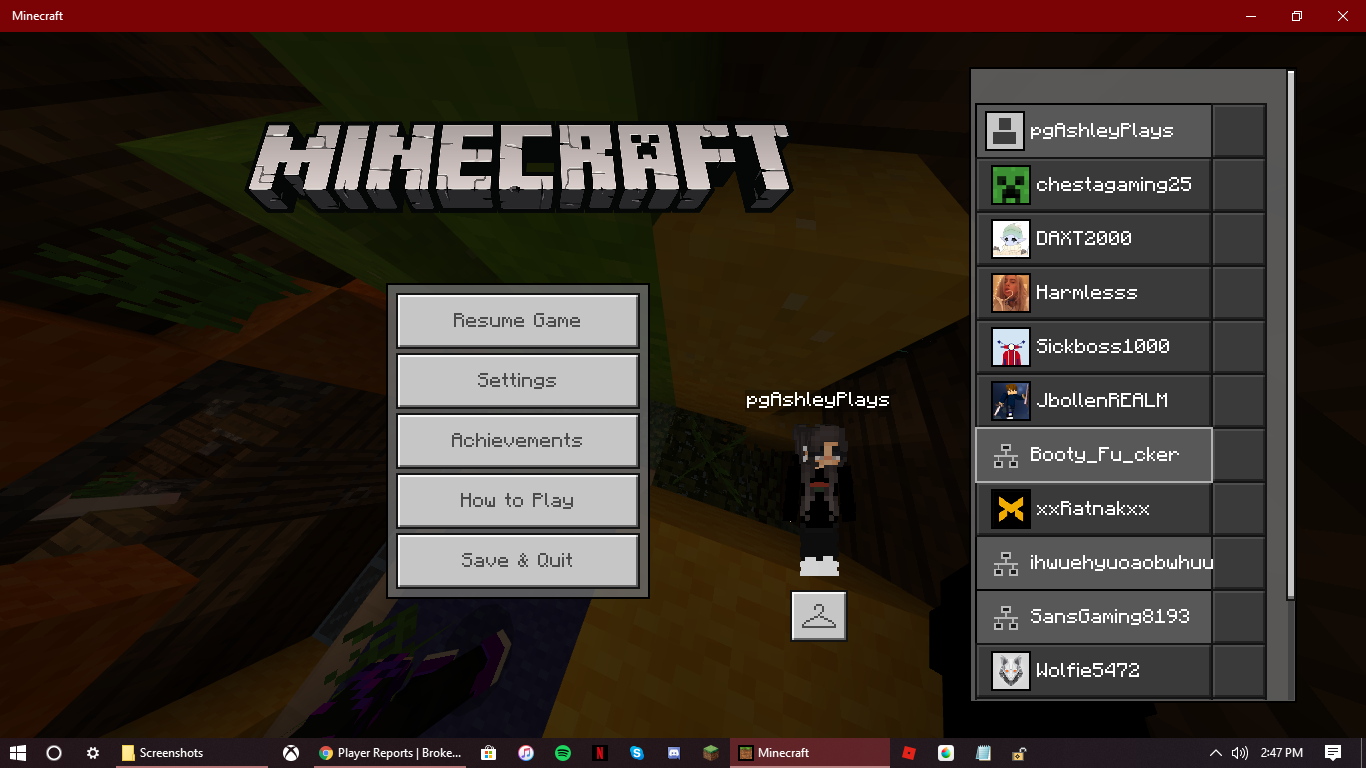Click the avatar beside Harmlesss
The height and width of the screenshot is (768, 1366).
(x=1011, y=293)
